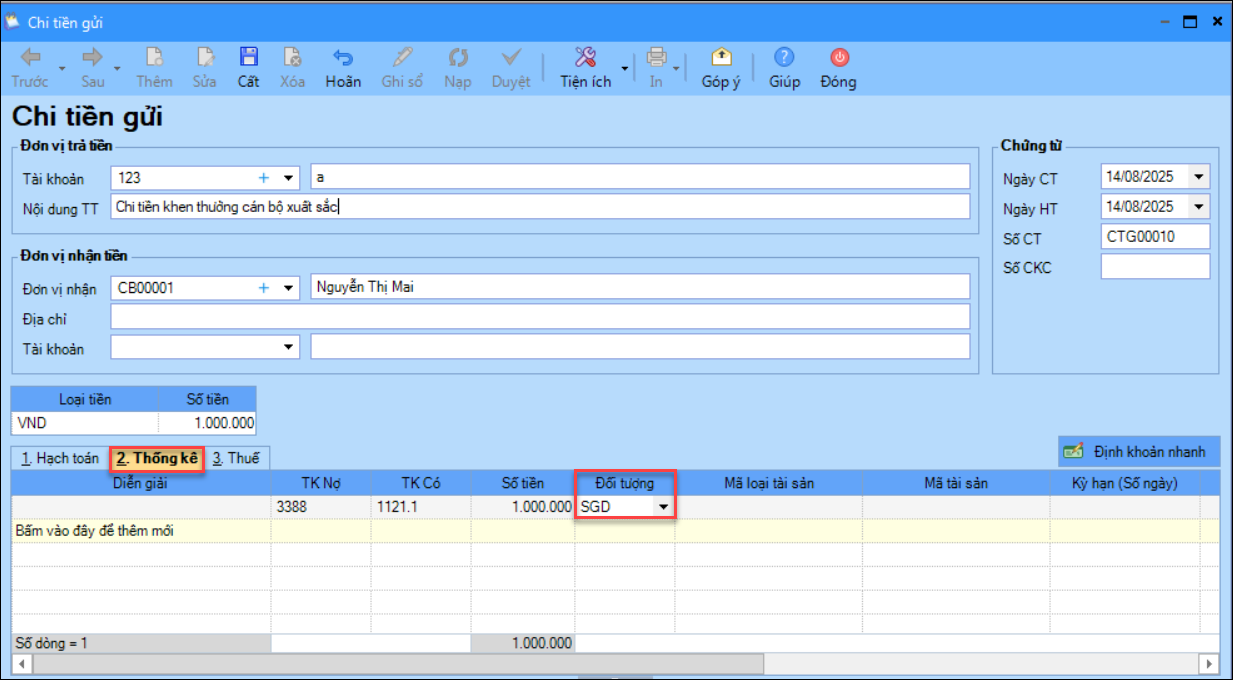Switch to the 1. Hạch toán tab
1233x680 pixels.
60,459
